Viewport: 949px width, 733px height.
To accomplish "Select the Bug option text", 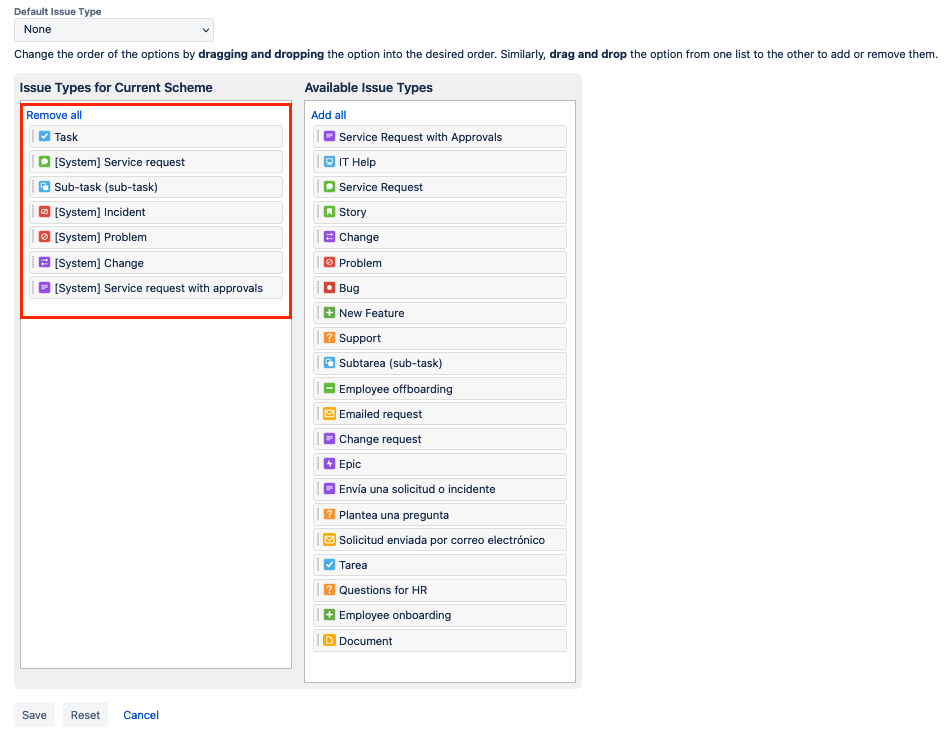I will click(x=349, y=288).
